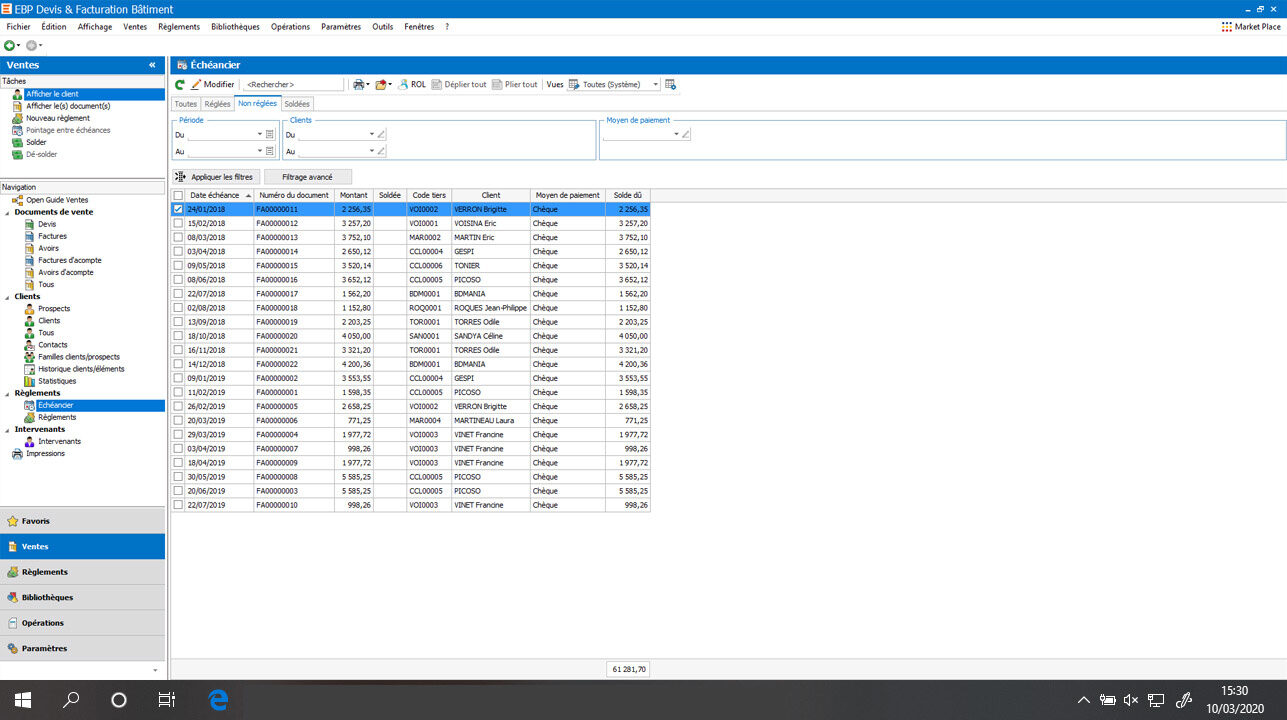Click the green refresh icon in Échéancier toolbar
1287x720 pixels.
pos(180,85)
